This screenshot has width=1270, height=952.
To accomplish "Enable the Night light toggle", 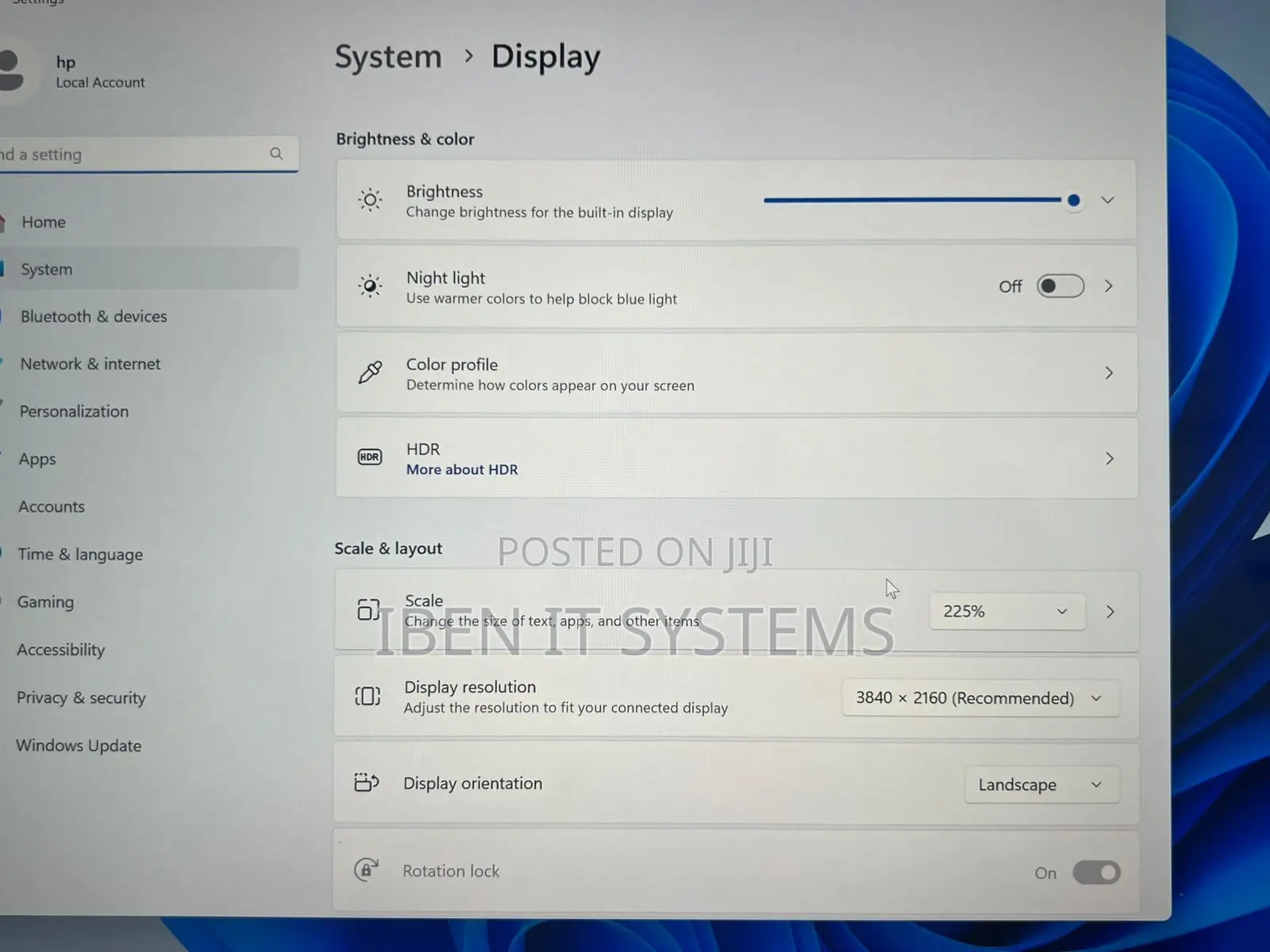I will coord(1060,286).
